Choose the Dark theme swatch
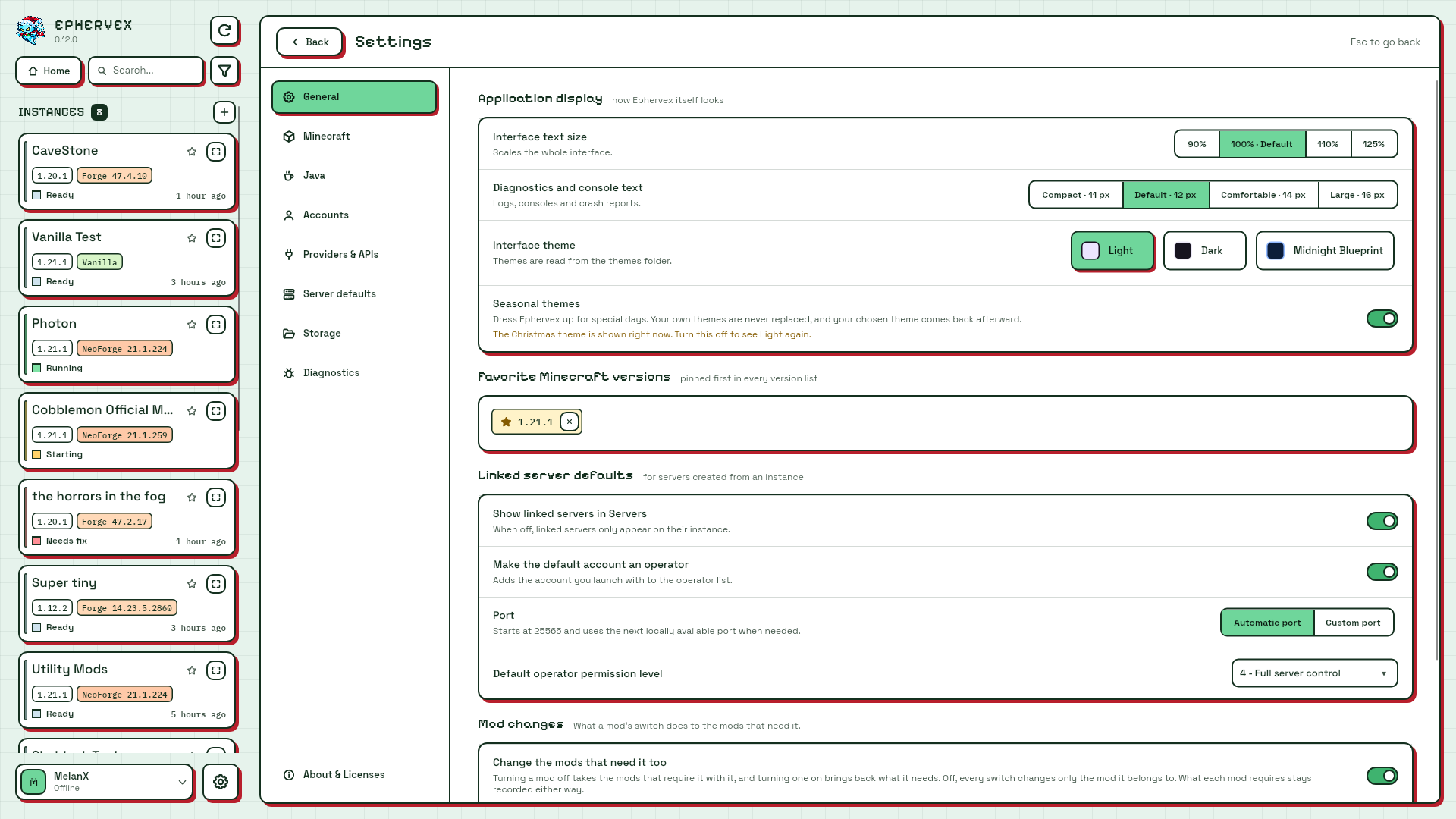The height and width of the screenshot is (819, 1456). click(1204, 251)
